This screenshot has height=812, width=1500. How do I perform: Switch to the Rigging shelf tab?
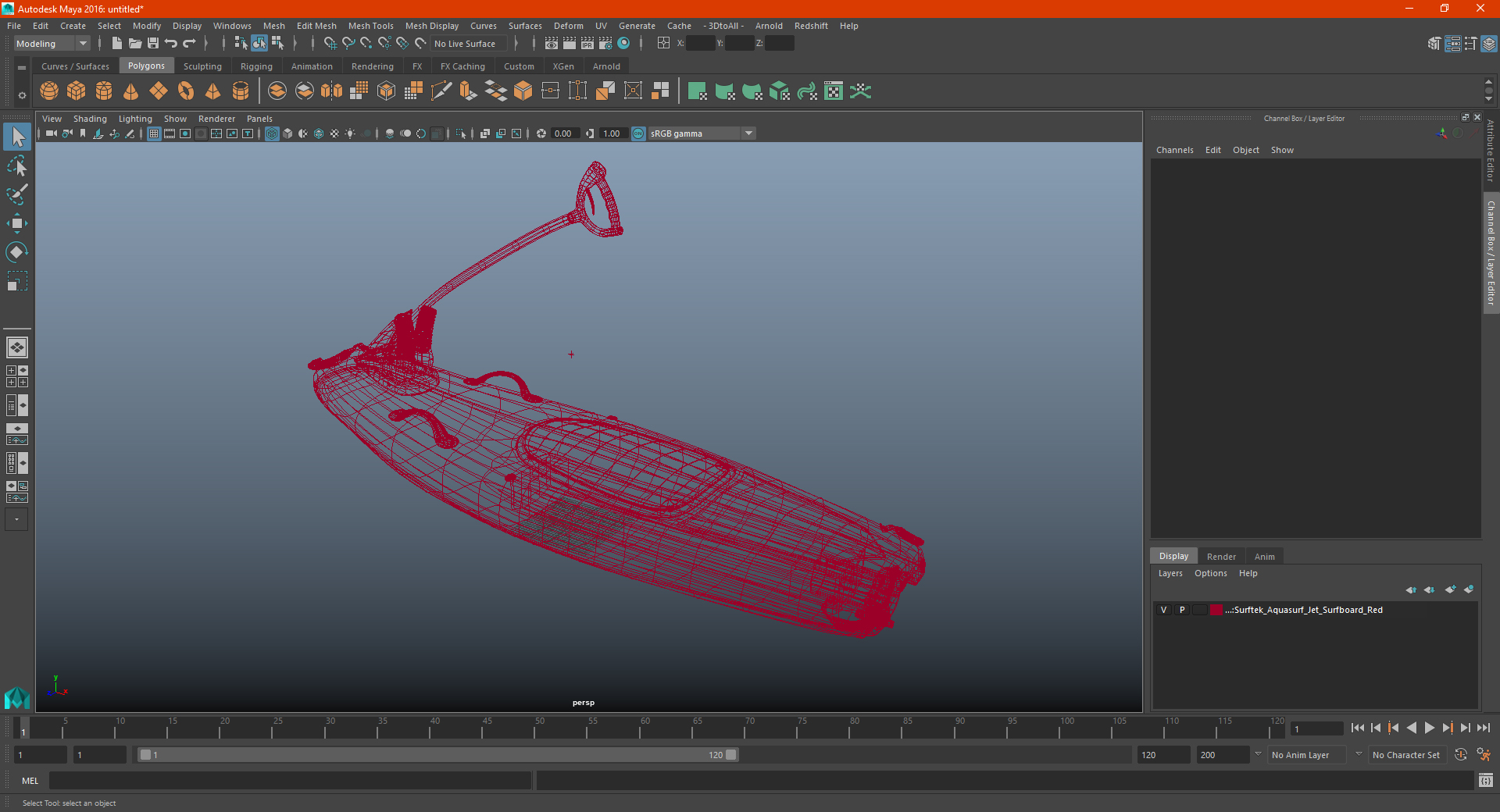click(256, 66)
